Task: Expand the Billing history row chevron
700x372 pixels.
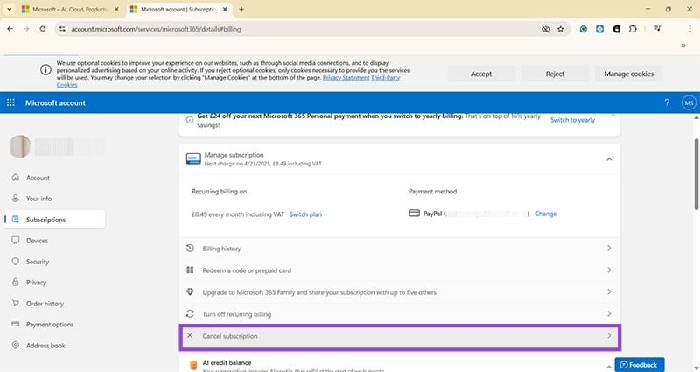Action: point(609,248)
